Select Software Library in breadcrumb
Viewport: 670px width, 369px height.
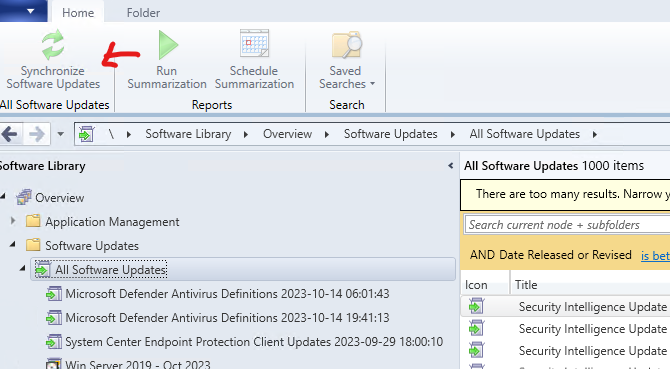[188, 134]
